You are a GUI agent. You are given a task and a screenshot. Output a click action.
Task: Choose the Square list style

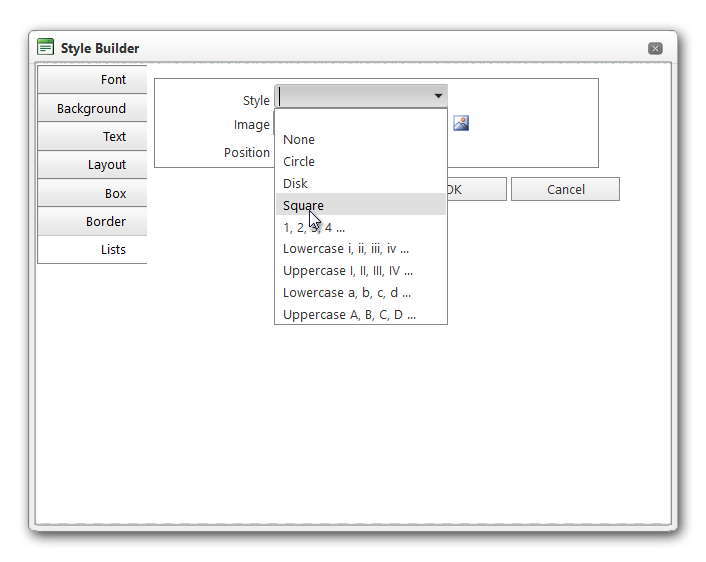pos(303,206)
